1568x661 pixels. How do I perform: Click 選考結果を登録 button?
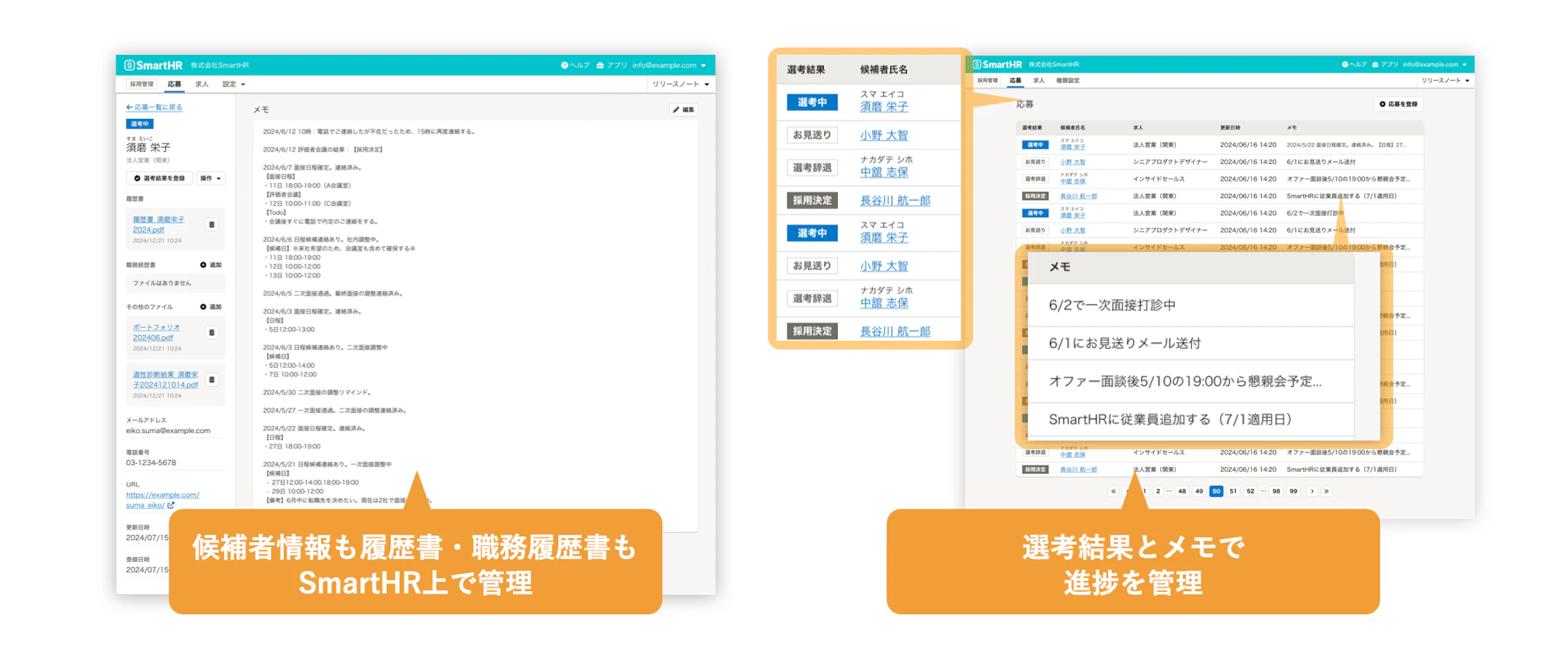click(x=159, y=178)
